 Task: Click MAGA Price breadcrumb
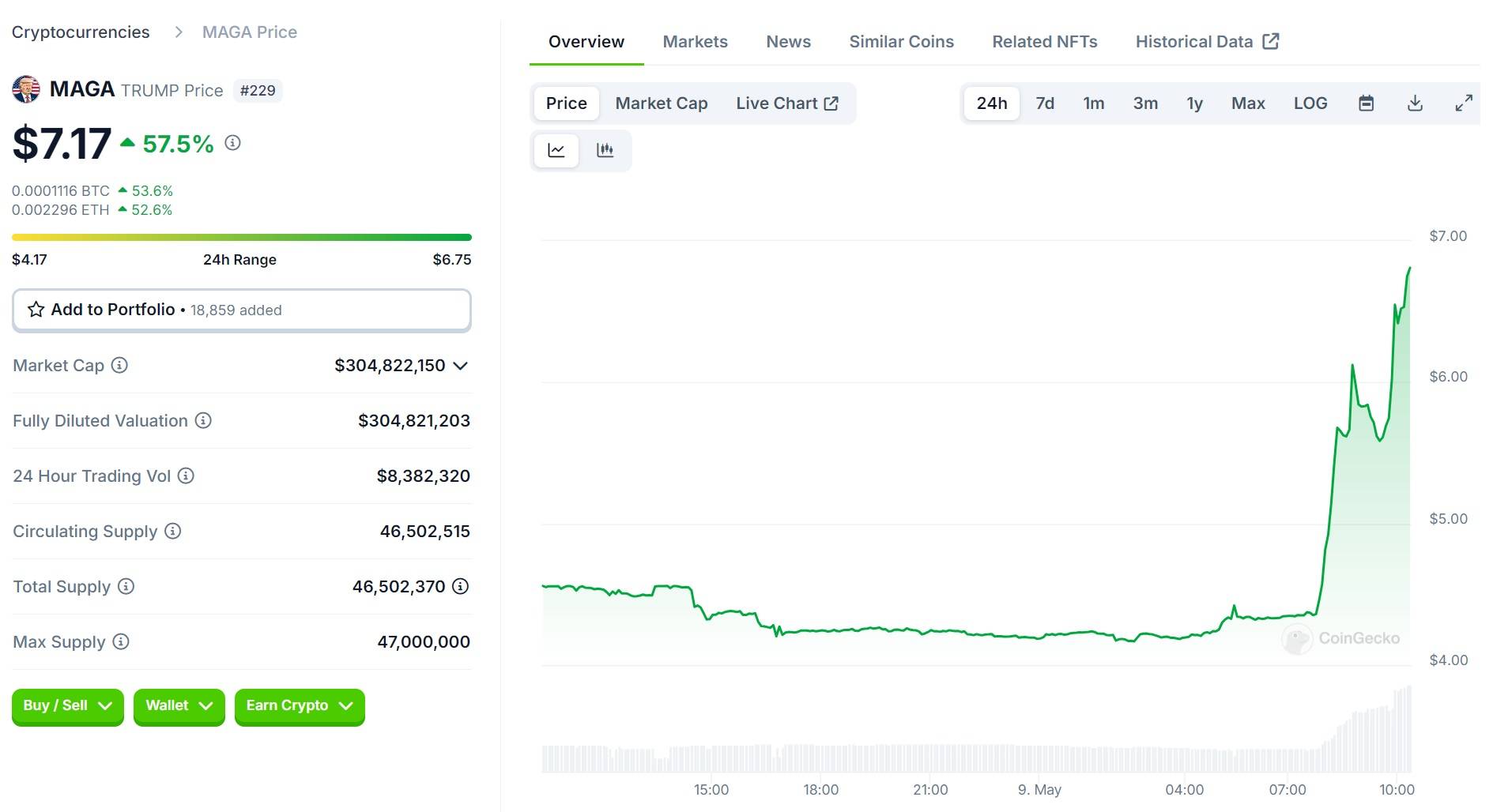click(x=250, y=32)
